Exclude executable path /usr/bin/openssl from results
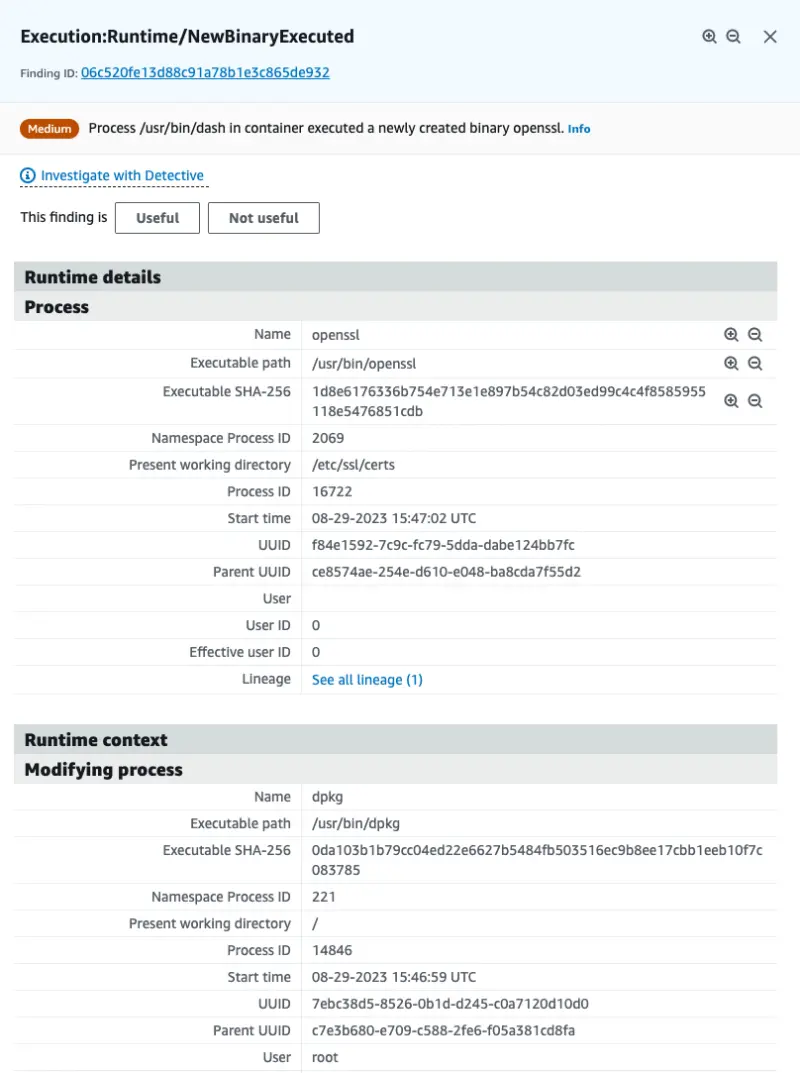The height and width of the screenshot is (1073, 800). pos(755,363)
